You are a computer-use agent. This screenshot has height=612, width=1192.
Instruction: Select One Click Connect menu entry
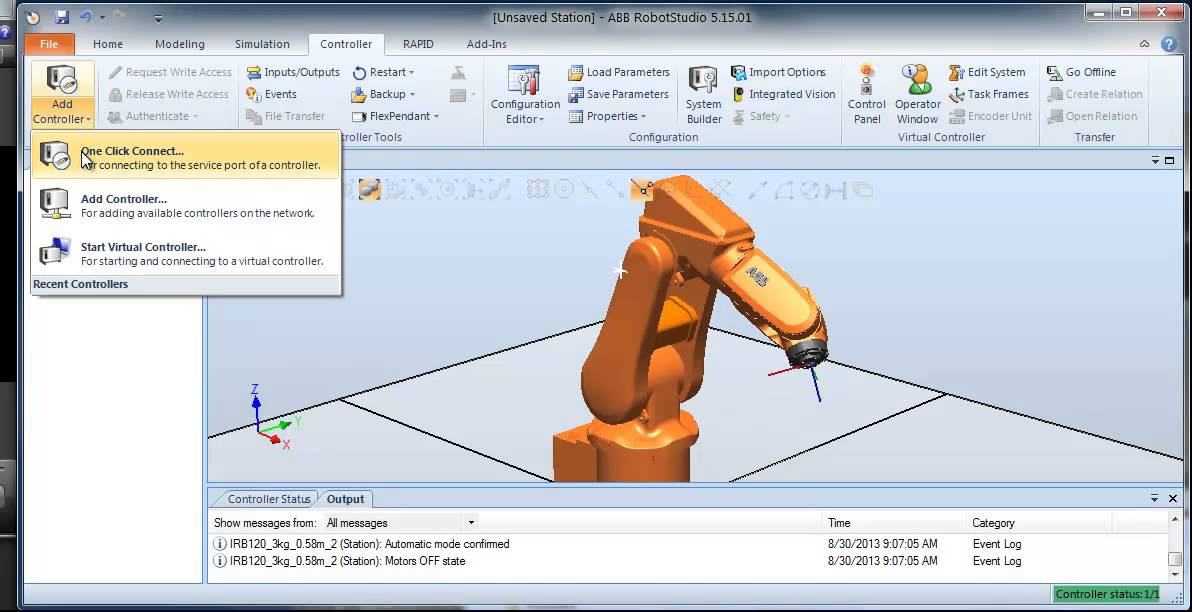click(186, 157)
